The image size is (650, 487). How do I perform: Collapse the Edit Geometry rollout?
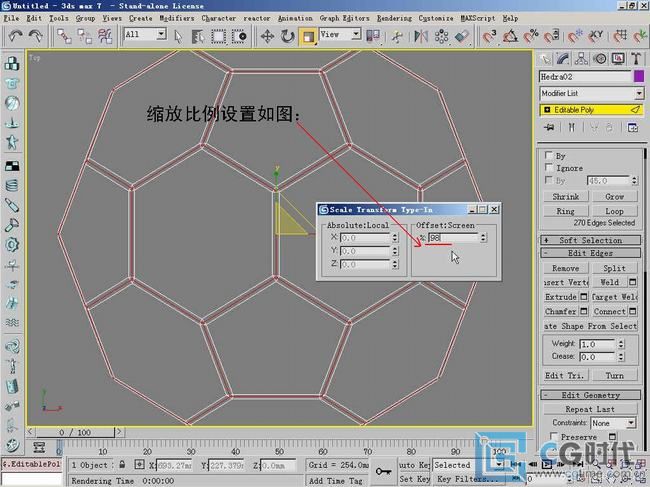591,395
